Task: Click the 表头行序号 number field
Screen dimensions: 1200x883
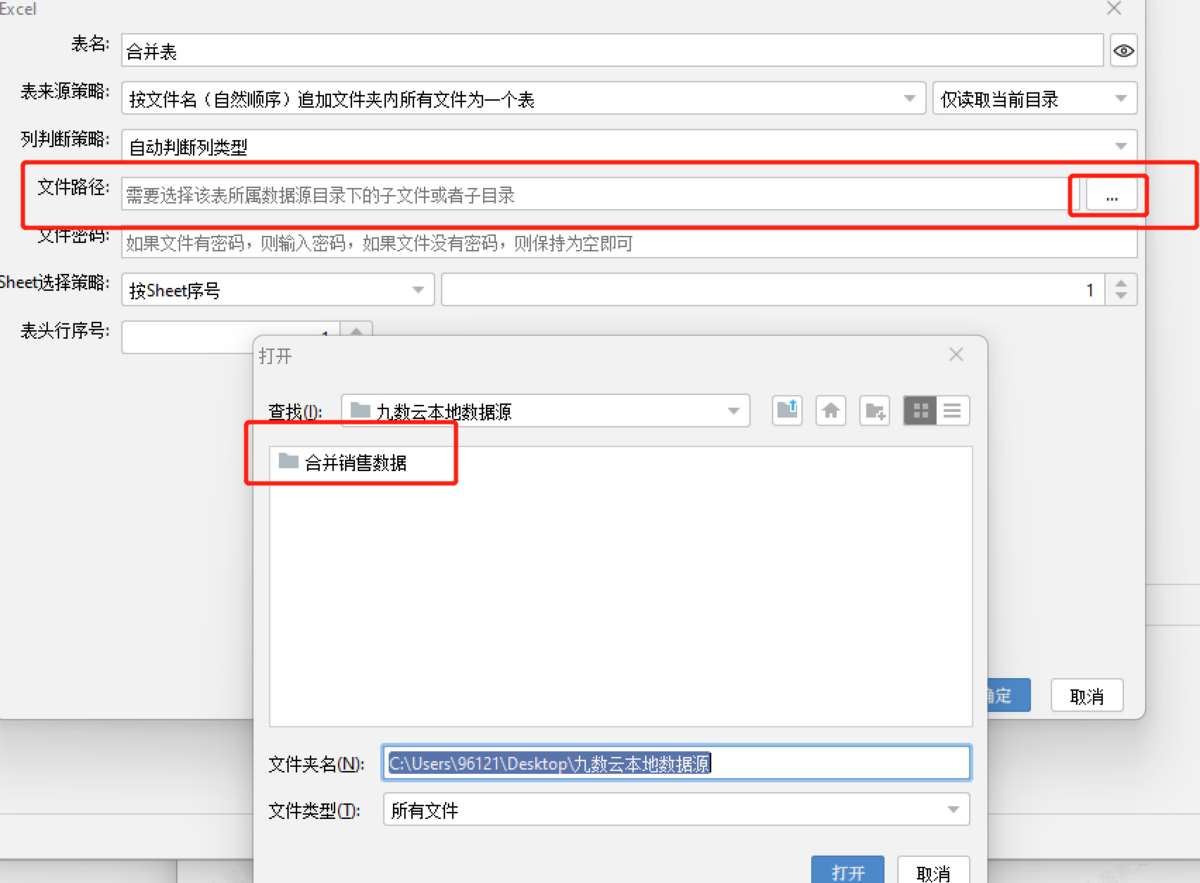Action: [231, 337]
